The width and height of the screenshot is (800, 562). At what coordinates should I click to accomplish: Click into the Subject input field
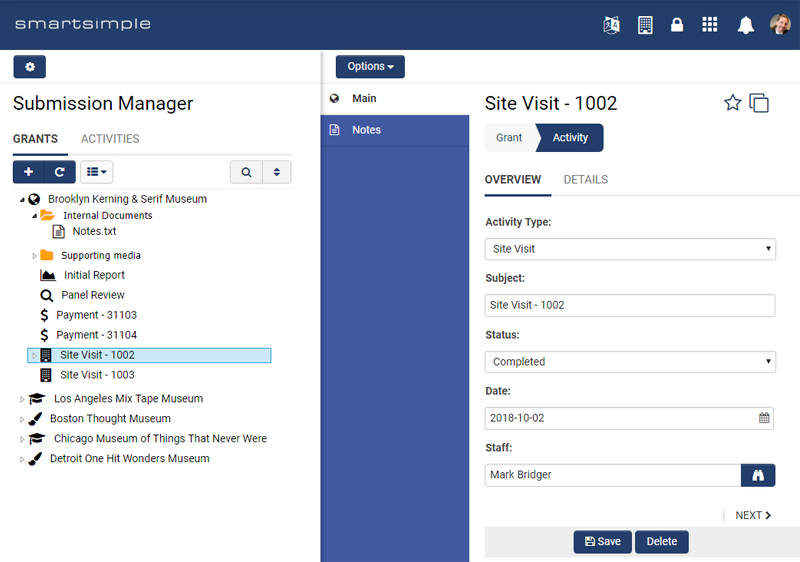tap(630, 305)
